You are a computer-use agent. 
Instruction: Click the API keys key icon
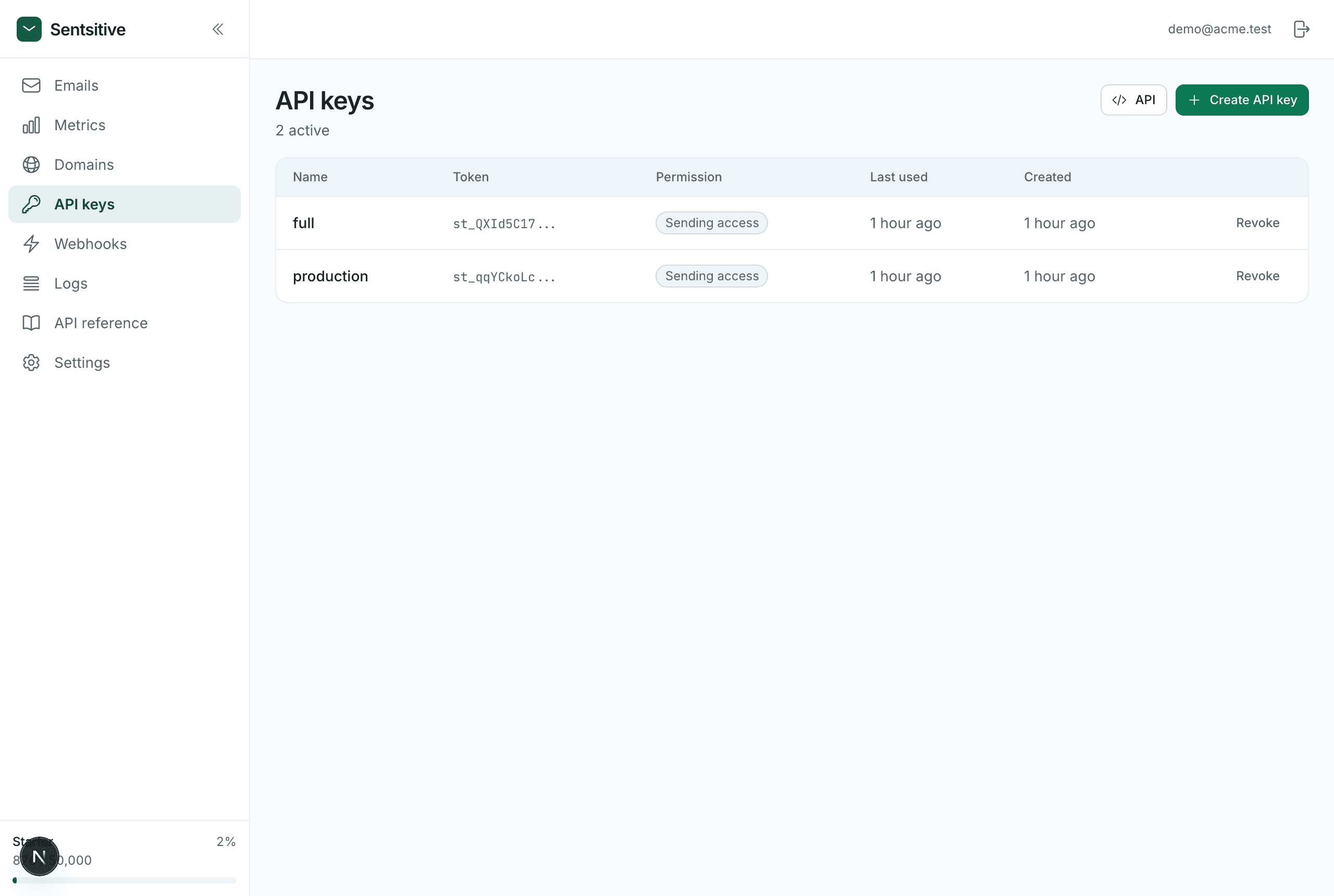(31, 204)
